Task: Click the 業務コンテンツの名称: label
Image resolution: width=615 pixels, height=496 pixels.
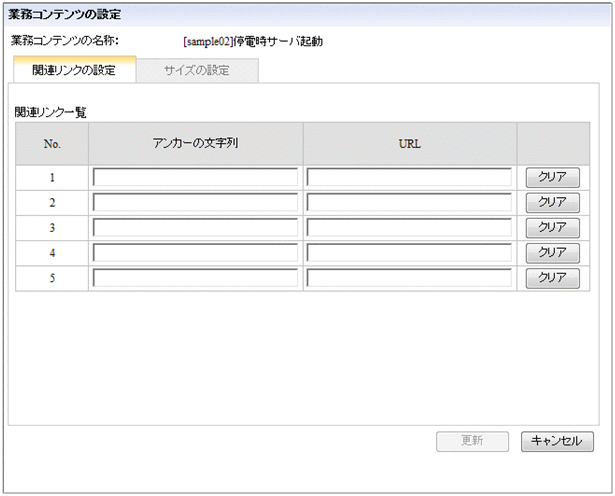Action: 65,40
